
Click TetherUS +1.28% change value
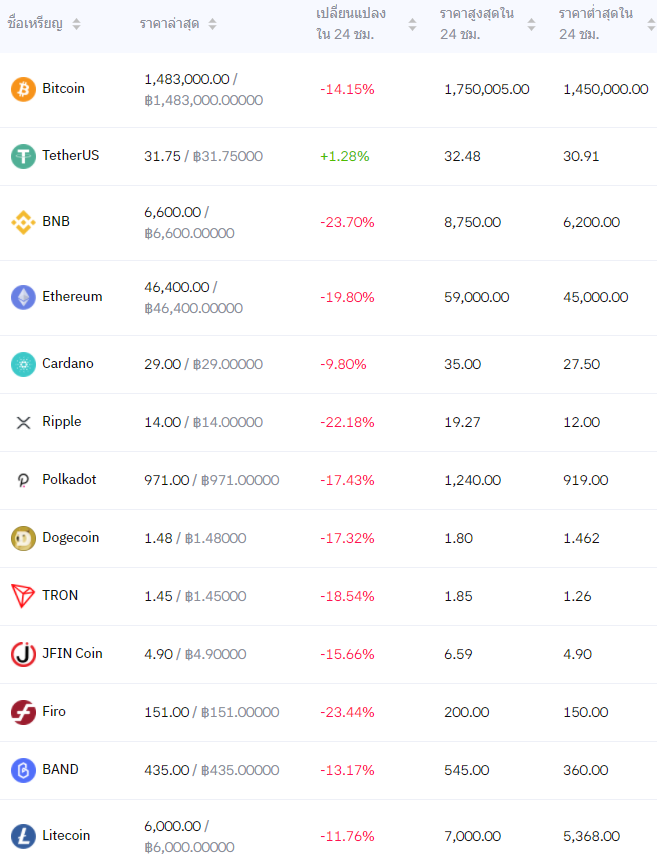(345, 156)
